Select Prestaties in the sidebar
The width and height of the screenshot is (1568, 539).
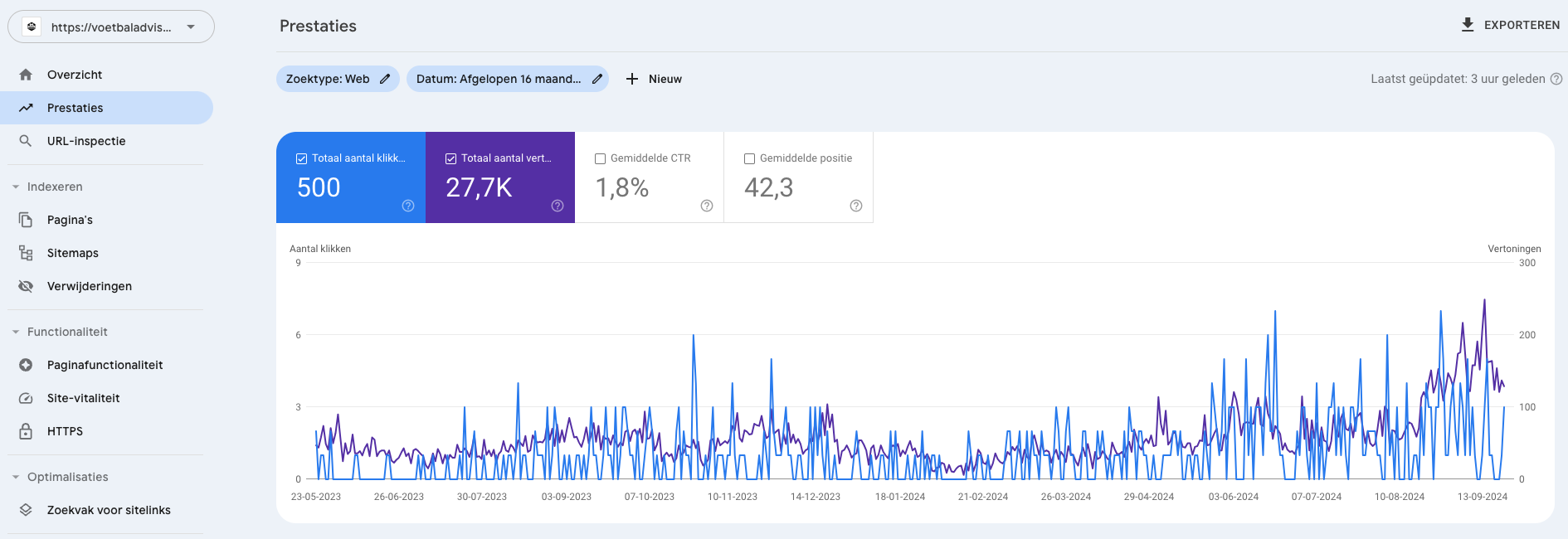(x=106, y=108)
